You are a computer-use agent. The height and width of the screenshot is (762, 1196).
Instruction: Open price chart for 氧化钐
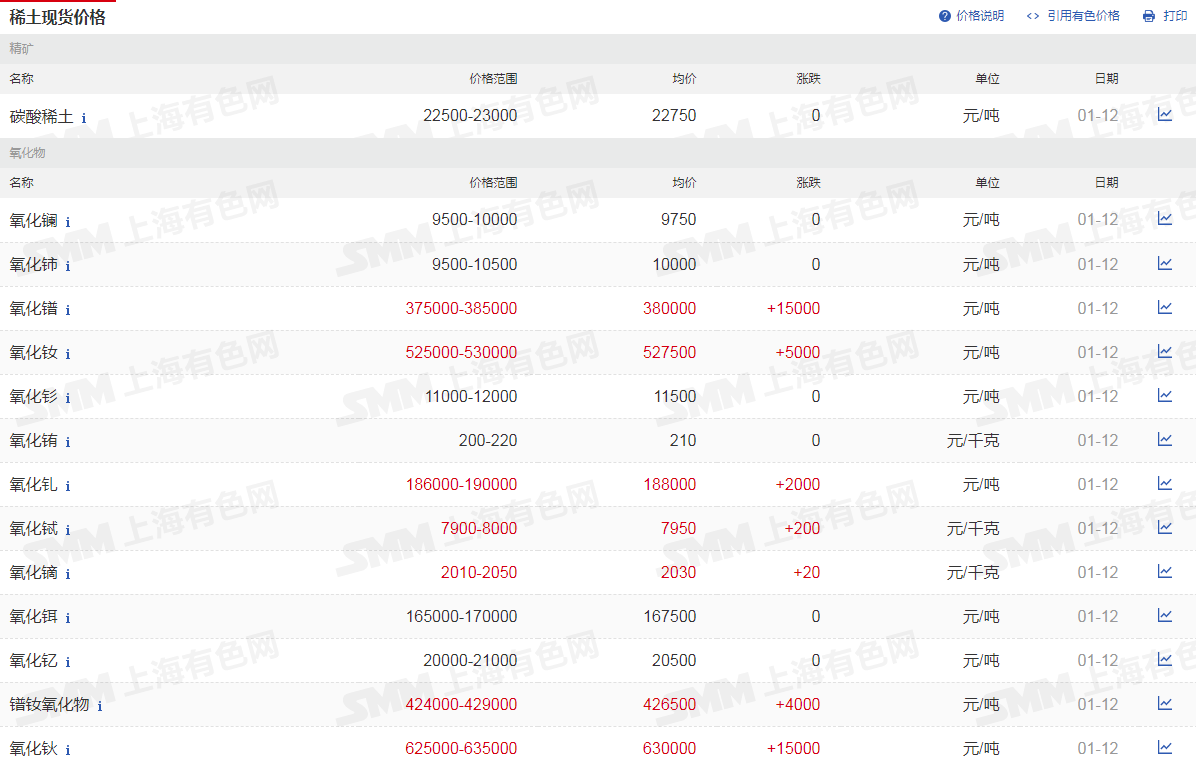click(x=1164, y=395)
